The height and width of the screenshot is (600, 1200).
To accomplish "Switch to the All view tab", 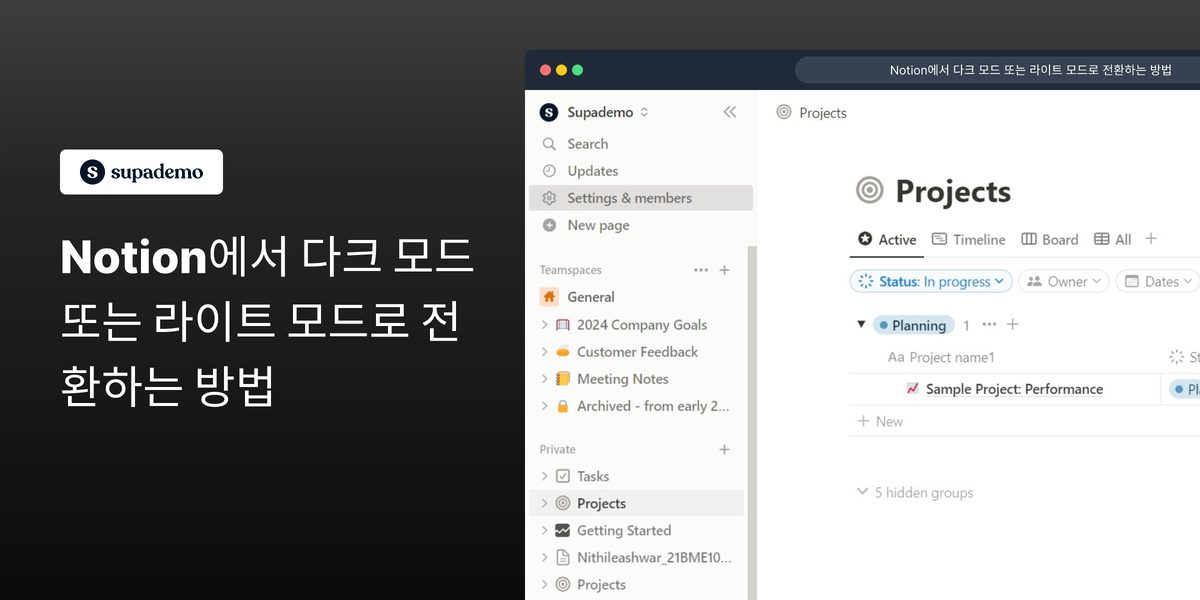I will tap(1112, 239).
